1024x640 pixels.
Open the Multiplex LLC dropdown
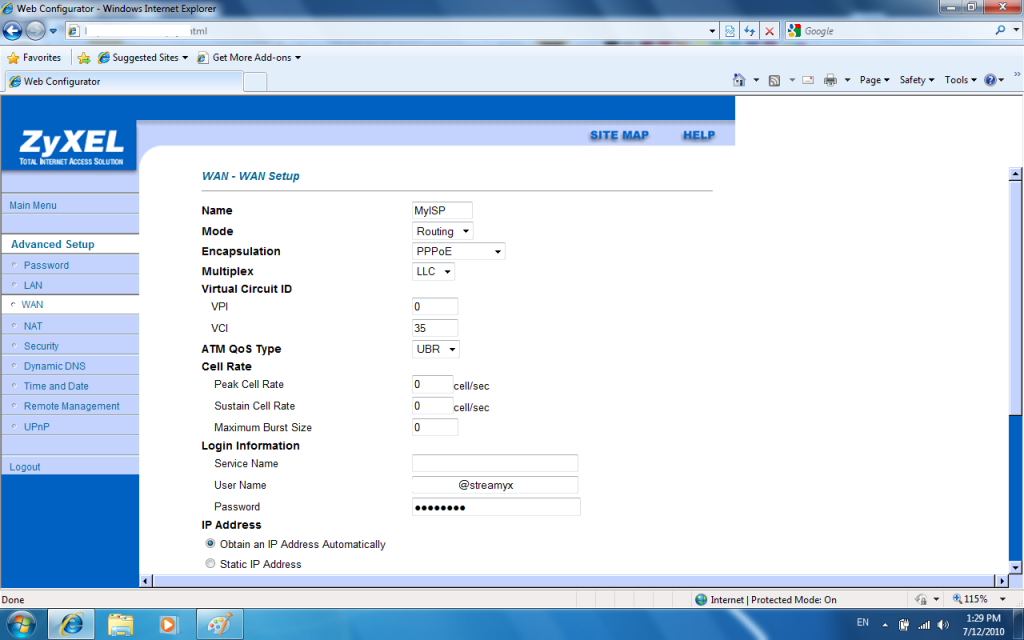(433, 271)
